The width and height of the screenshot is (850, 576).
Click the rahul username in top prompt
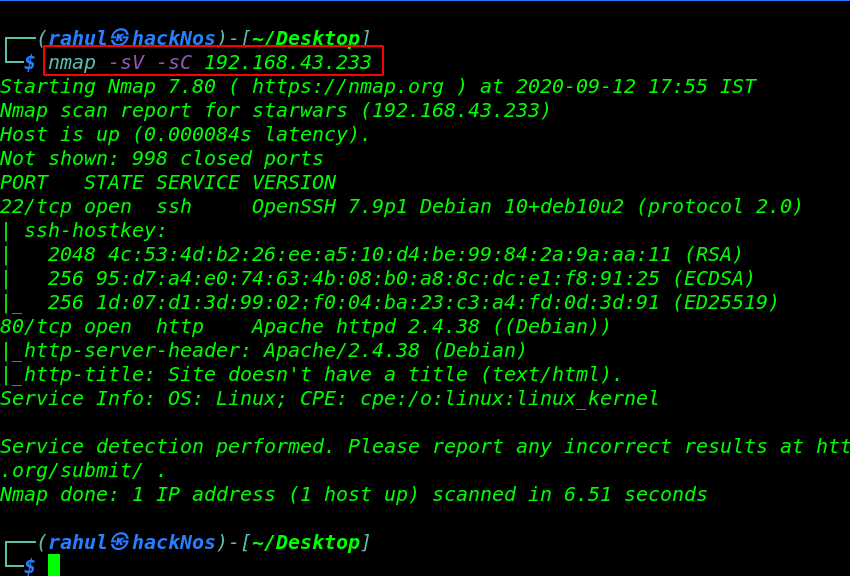[78, 38]
